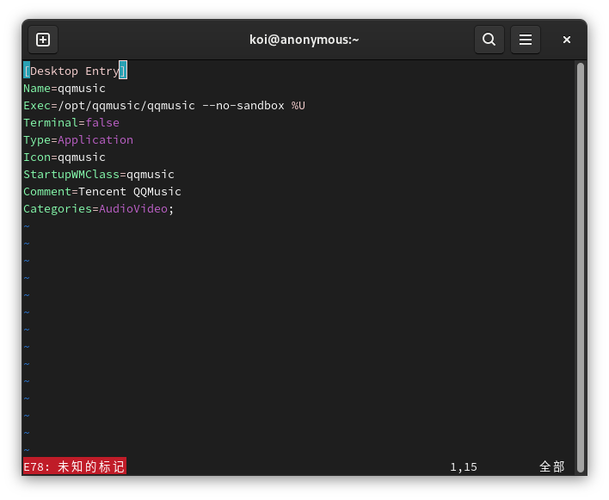This screenshot has height=500, width=609.
Task: Click the window title koi@anonymous:~
Action: tap(304, 40)
